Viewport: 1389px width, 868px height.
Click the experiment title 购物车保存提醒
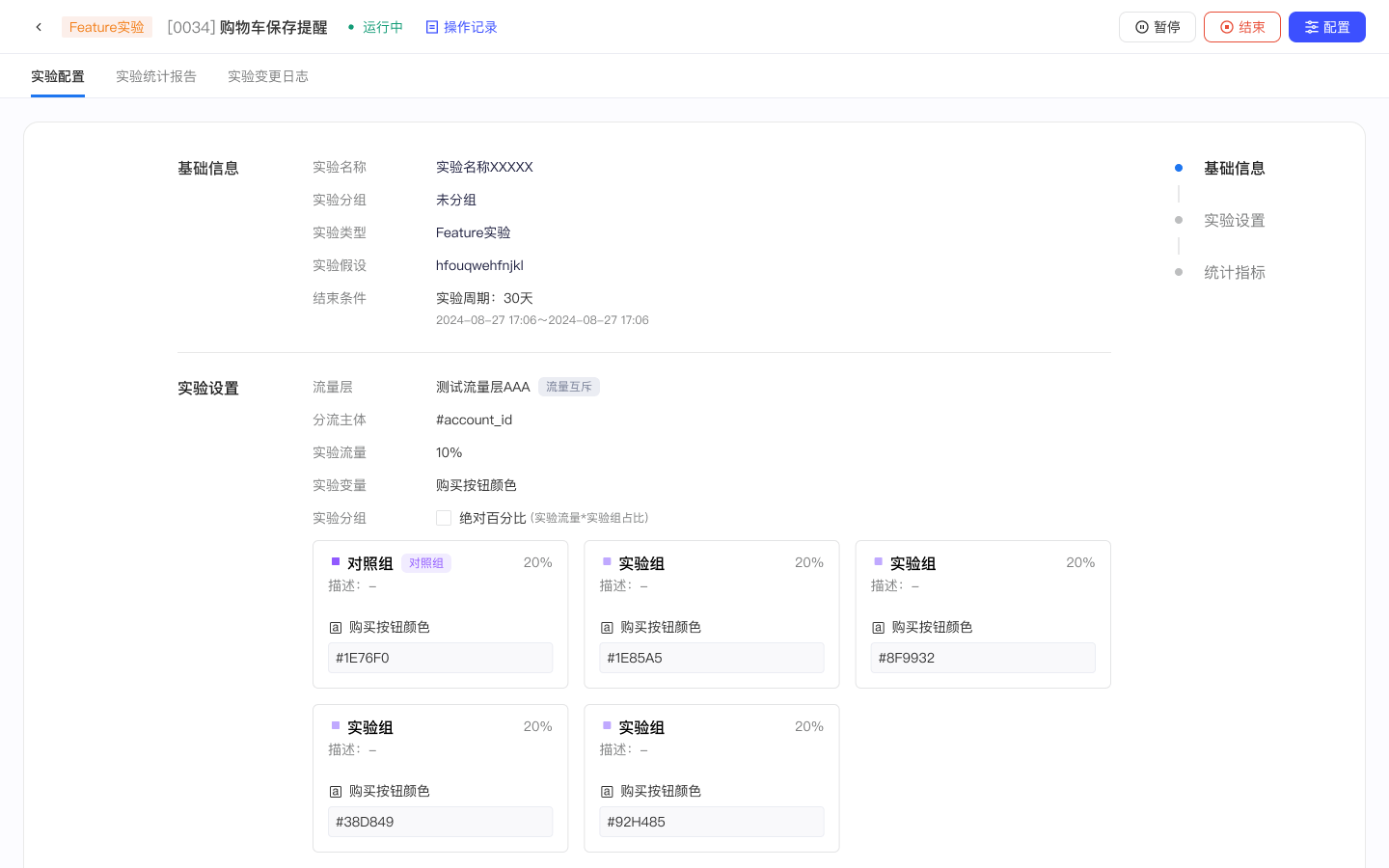pyautogui.click(x=274, y=27)
